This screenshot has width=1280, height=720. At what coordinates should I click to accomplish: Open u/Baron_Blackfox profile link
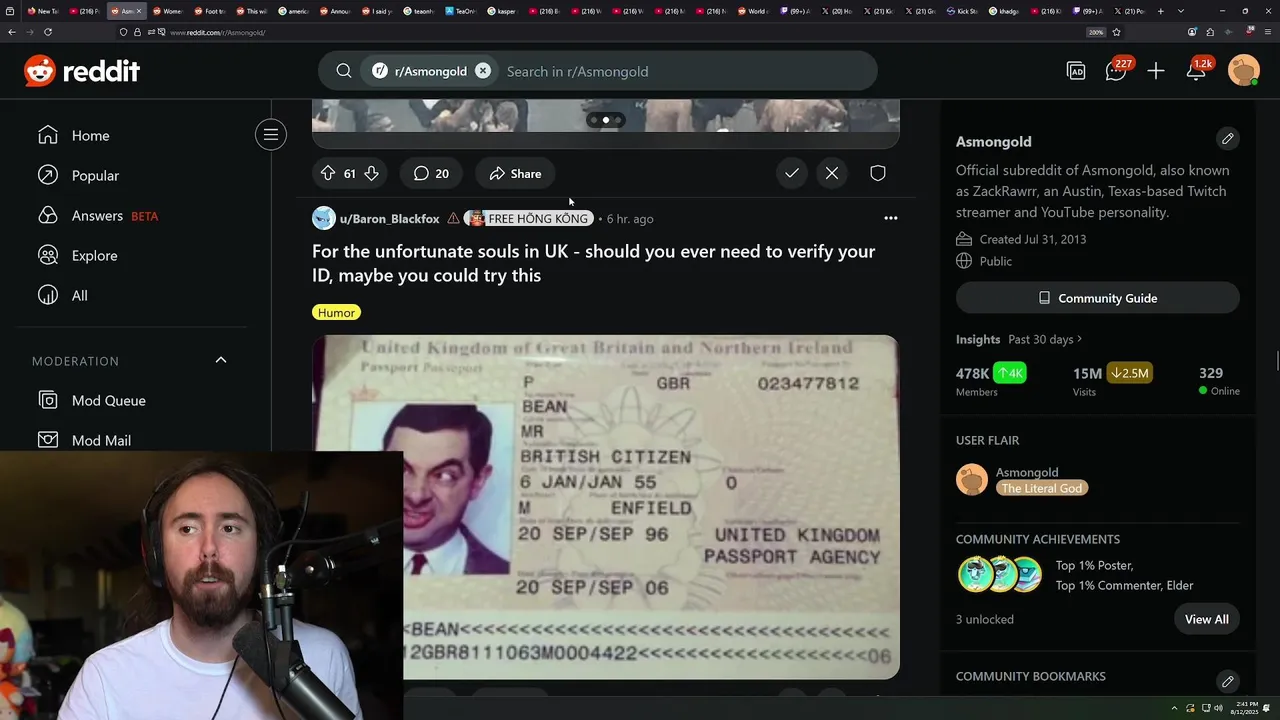(x=389, y=218)
